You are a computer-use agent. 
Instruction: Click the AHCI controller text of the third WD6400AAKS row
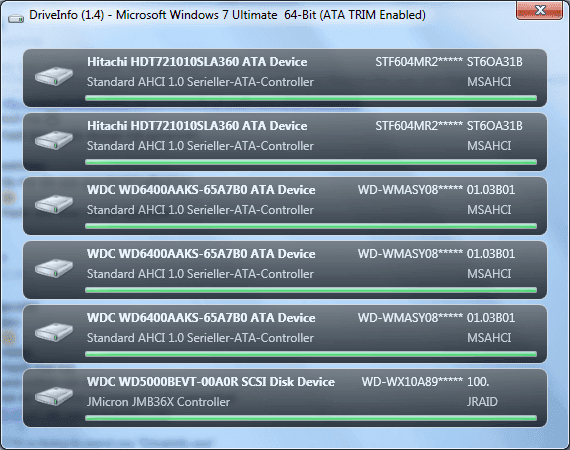coord(200,338)
